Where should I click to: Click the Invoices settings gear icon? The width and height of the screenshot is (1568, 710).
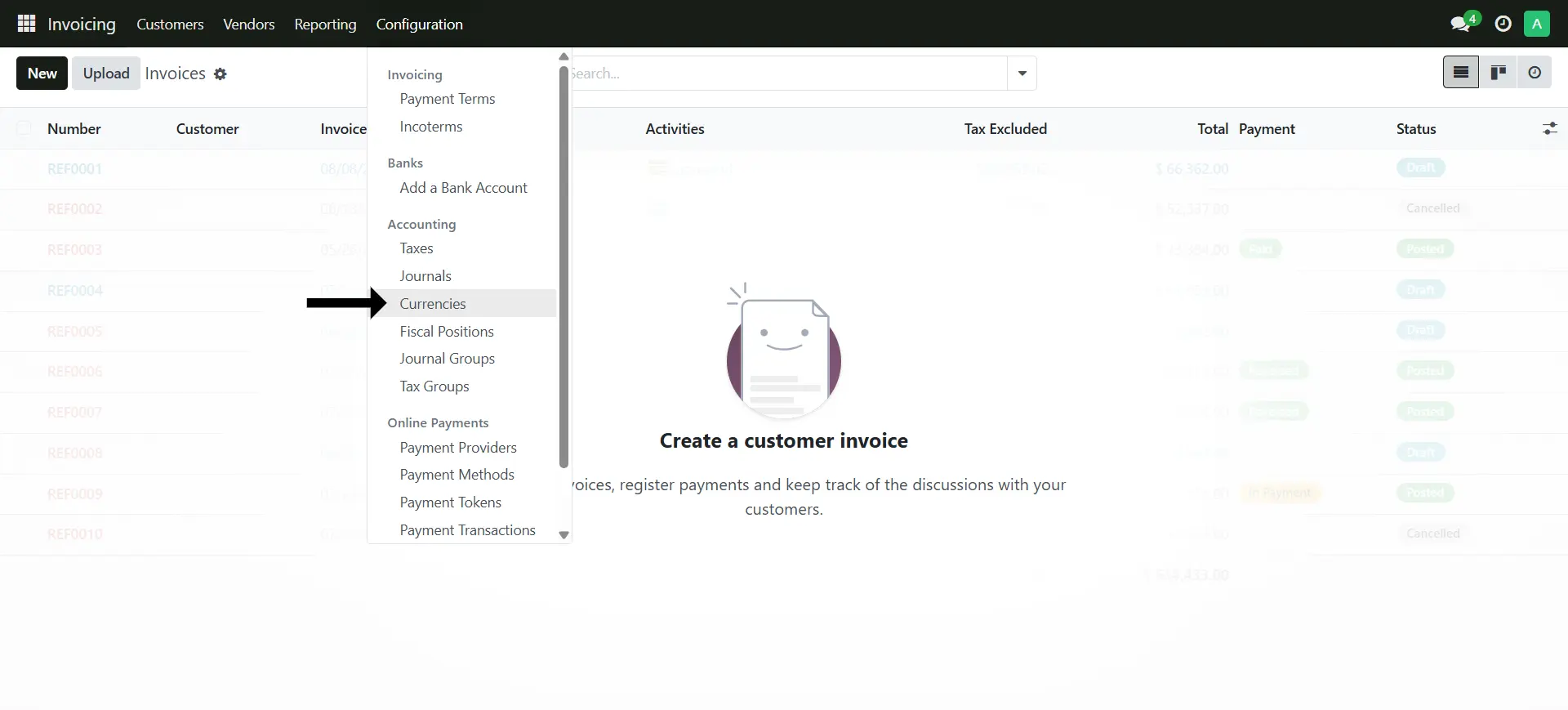220,74
